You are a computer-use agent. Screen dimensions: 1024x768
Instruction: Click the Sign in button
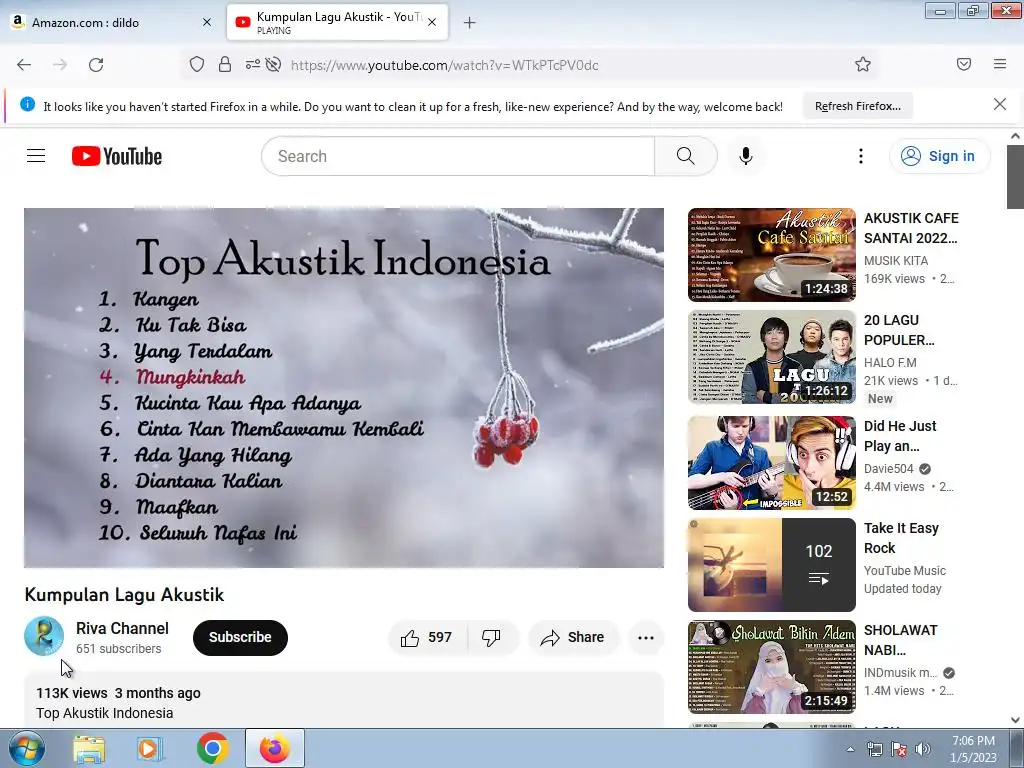tap(939, 156)
